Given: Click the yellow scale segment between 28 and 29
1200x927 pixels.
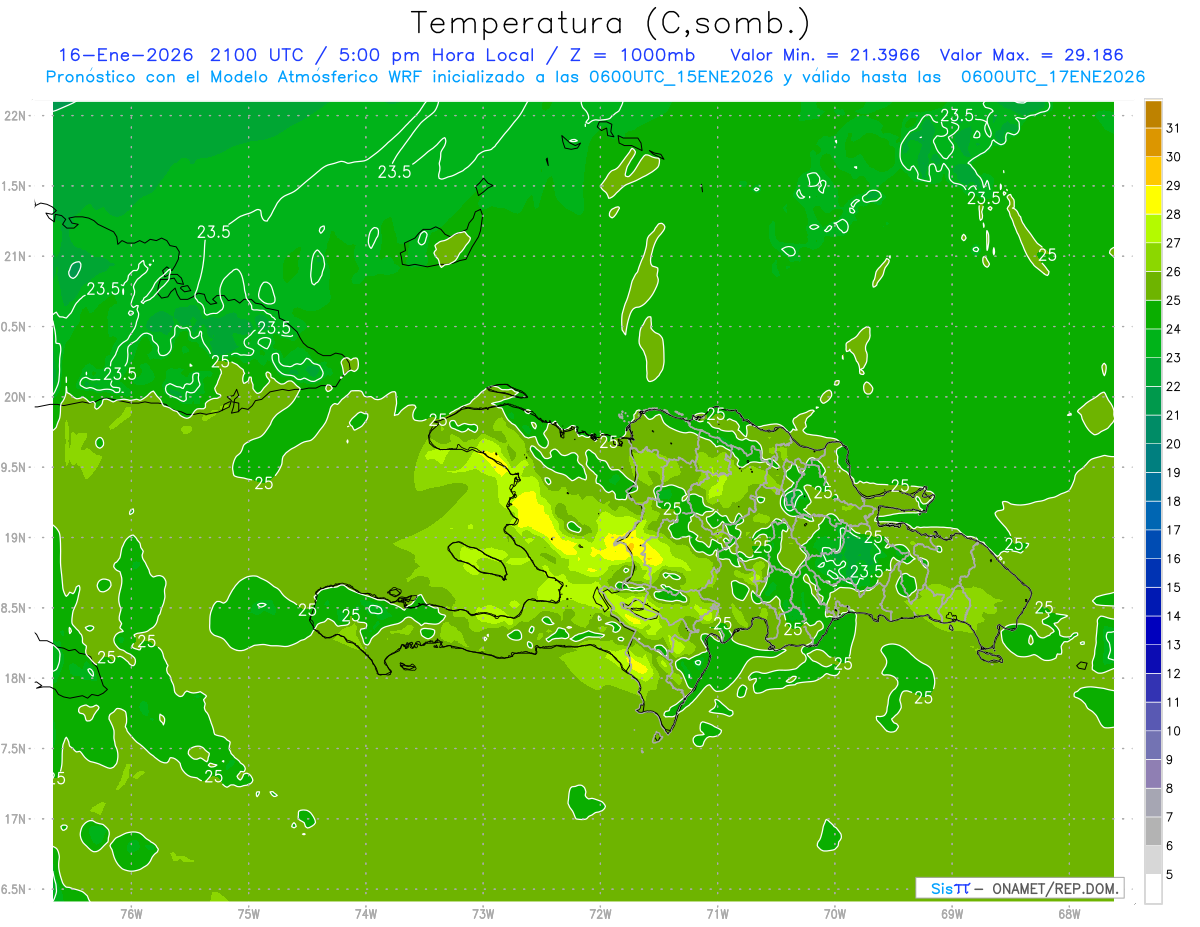Looking at the screenshot, I should click(x=1153, y=200).
